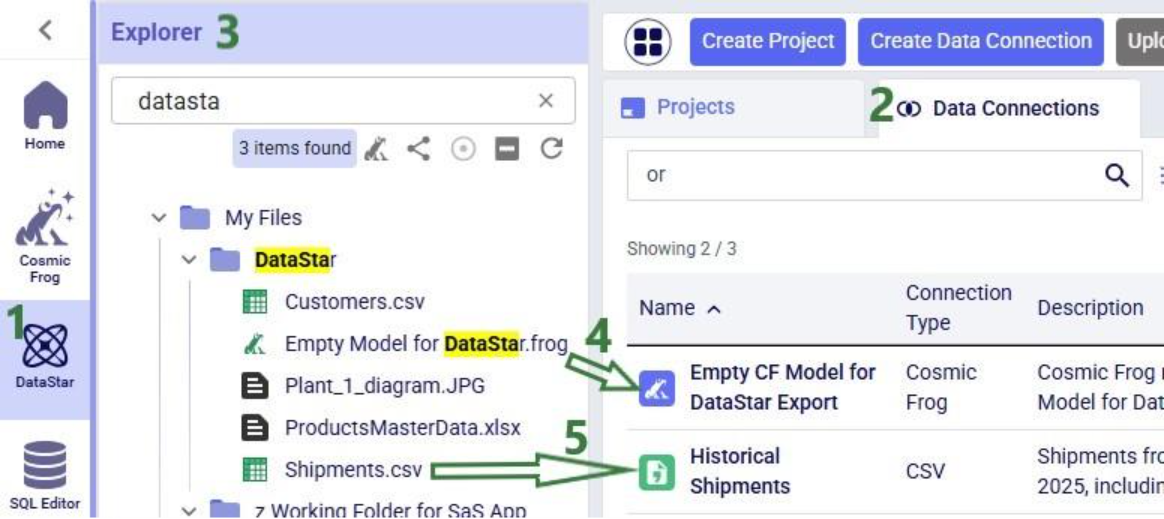Click the 'Showing 2 / 3' text

(x=681, y=248)
